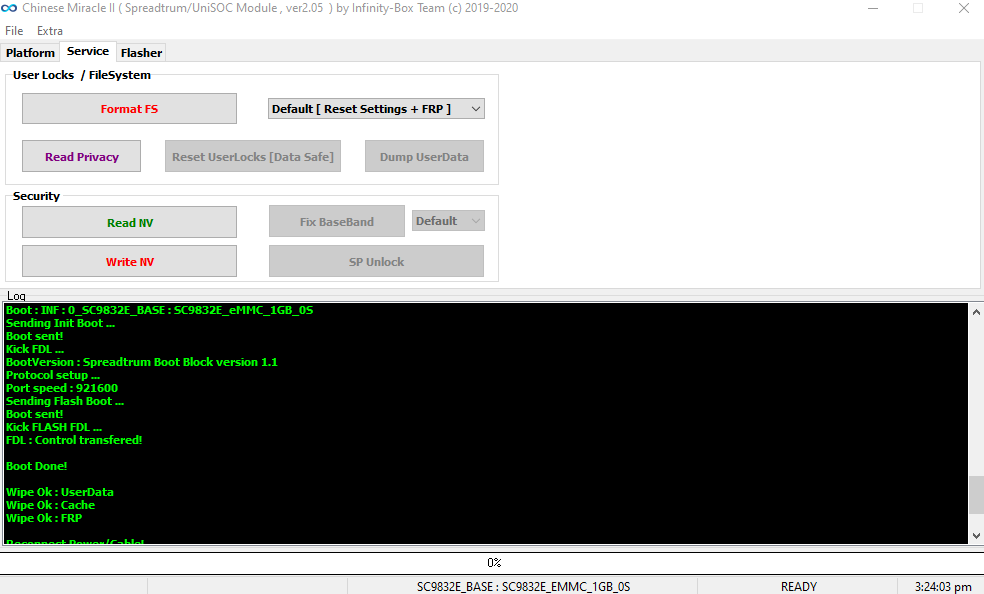This screenshot has height=594, width=984.
Task: Click the Fix BaseBand button
Action: [337, 221]
